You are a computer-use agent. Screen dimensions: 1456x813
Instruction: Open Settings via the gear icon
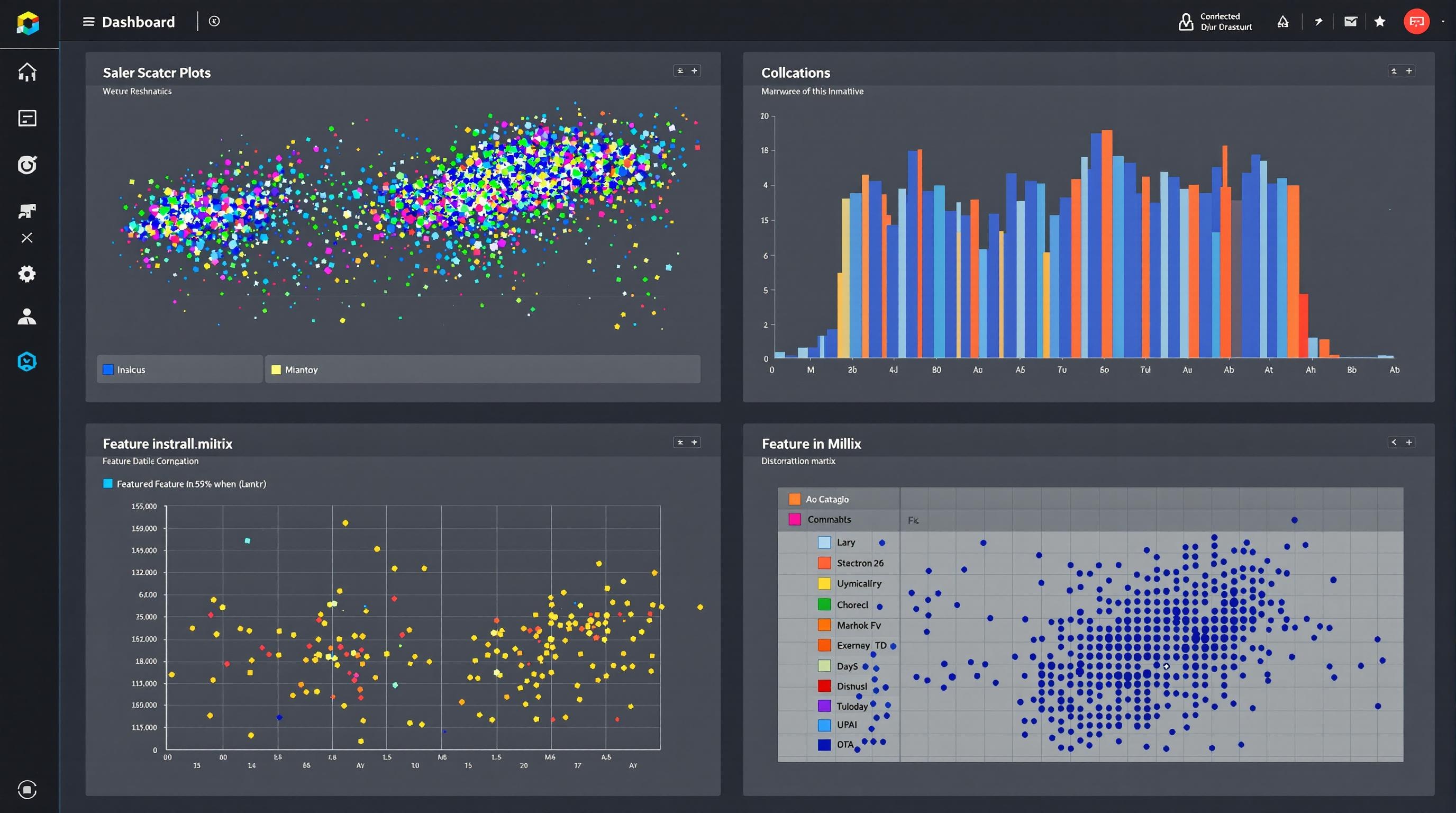26,274
